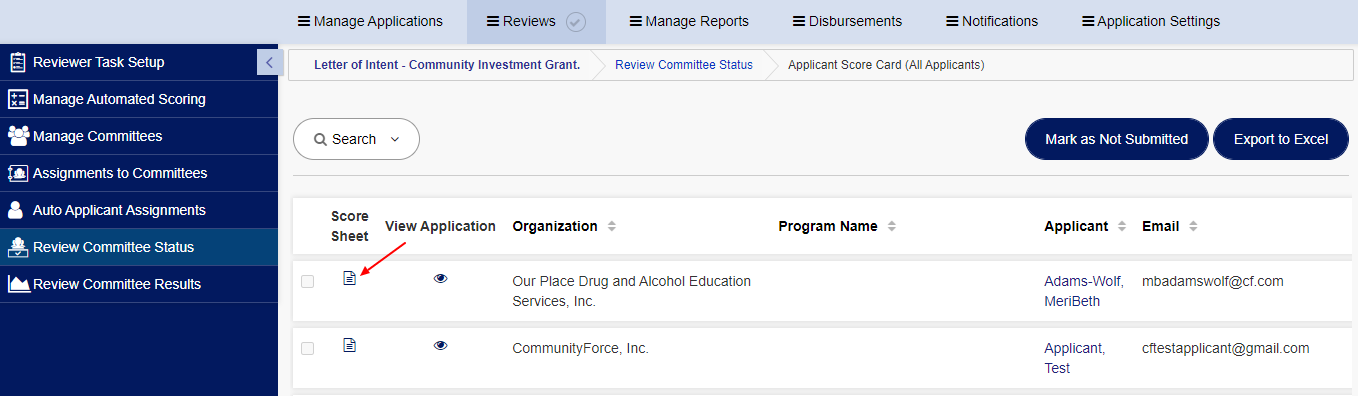Open applicant link Applicant, Test
The width and height of the screenshot is (1358, 396).
1075,358
